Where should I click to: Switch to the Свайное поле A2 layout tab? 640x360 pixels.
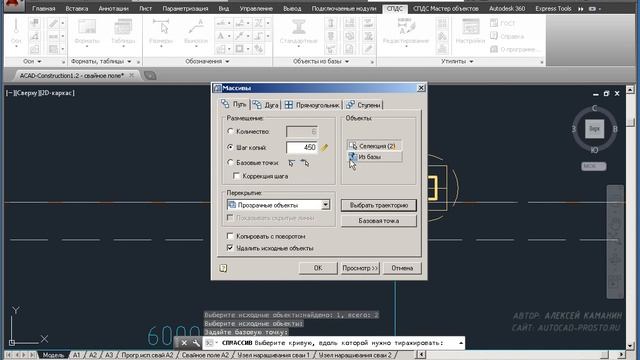pyautogui.click(x=205, y=355)
